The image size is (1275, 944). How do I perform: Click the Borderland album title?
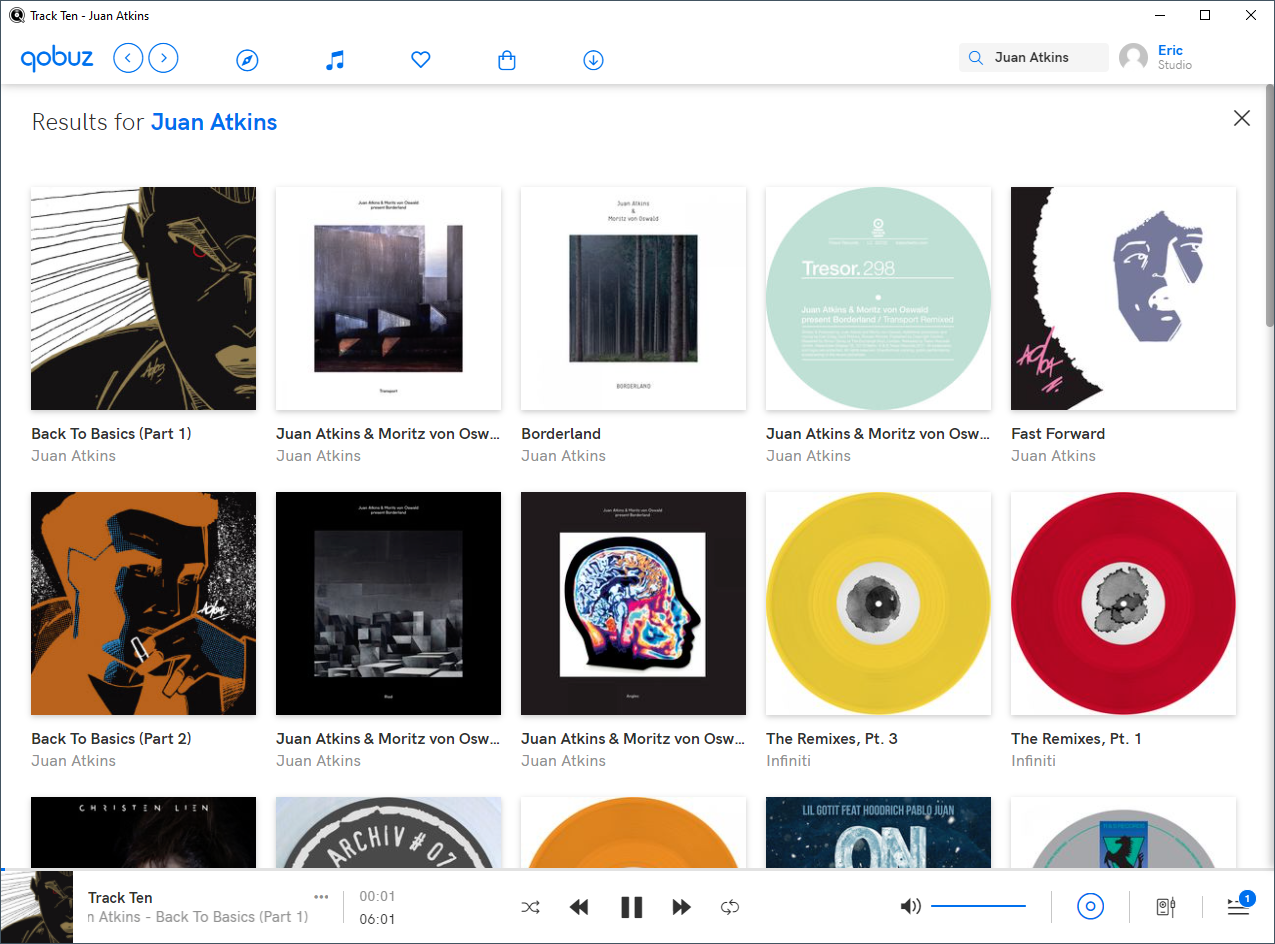tap(561, 434)
